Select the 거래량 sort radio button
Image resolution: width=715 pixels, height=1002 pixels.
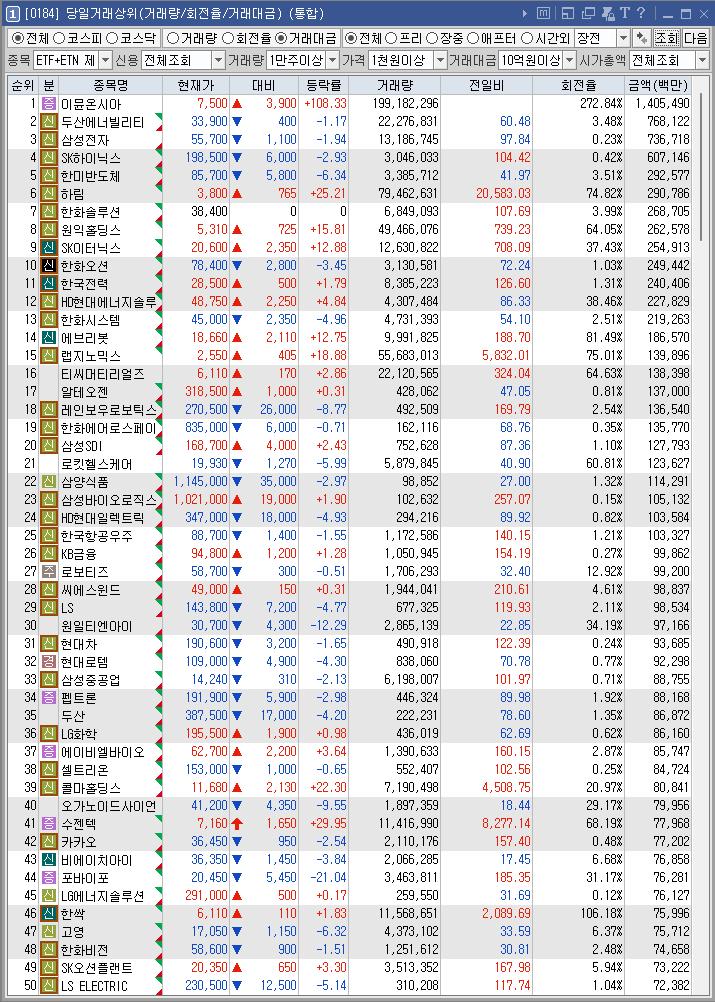pyautogui.click(x=173, y=38)
